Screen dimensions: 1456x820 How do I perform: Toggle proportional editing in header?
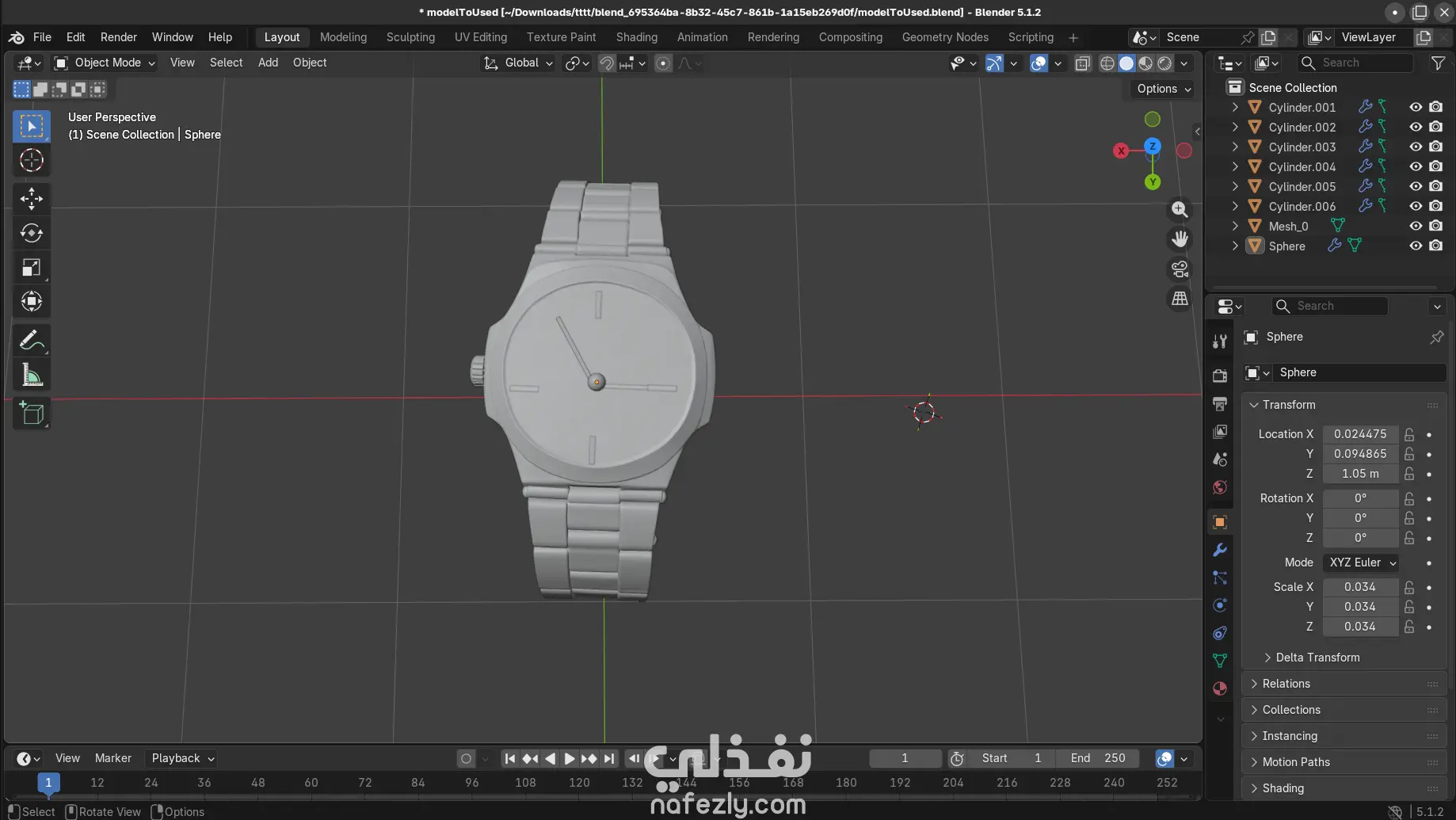pyautogui.click(x=664, y=63)
